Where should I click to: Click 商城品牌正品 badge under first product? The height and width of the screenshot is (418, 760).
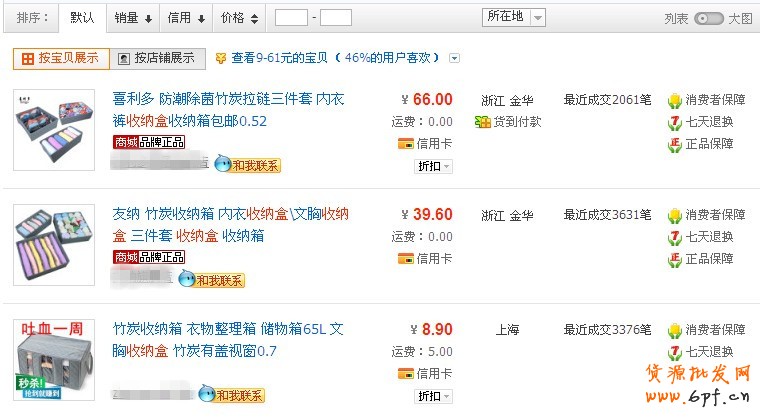point(149,143)
